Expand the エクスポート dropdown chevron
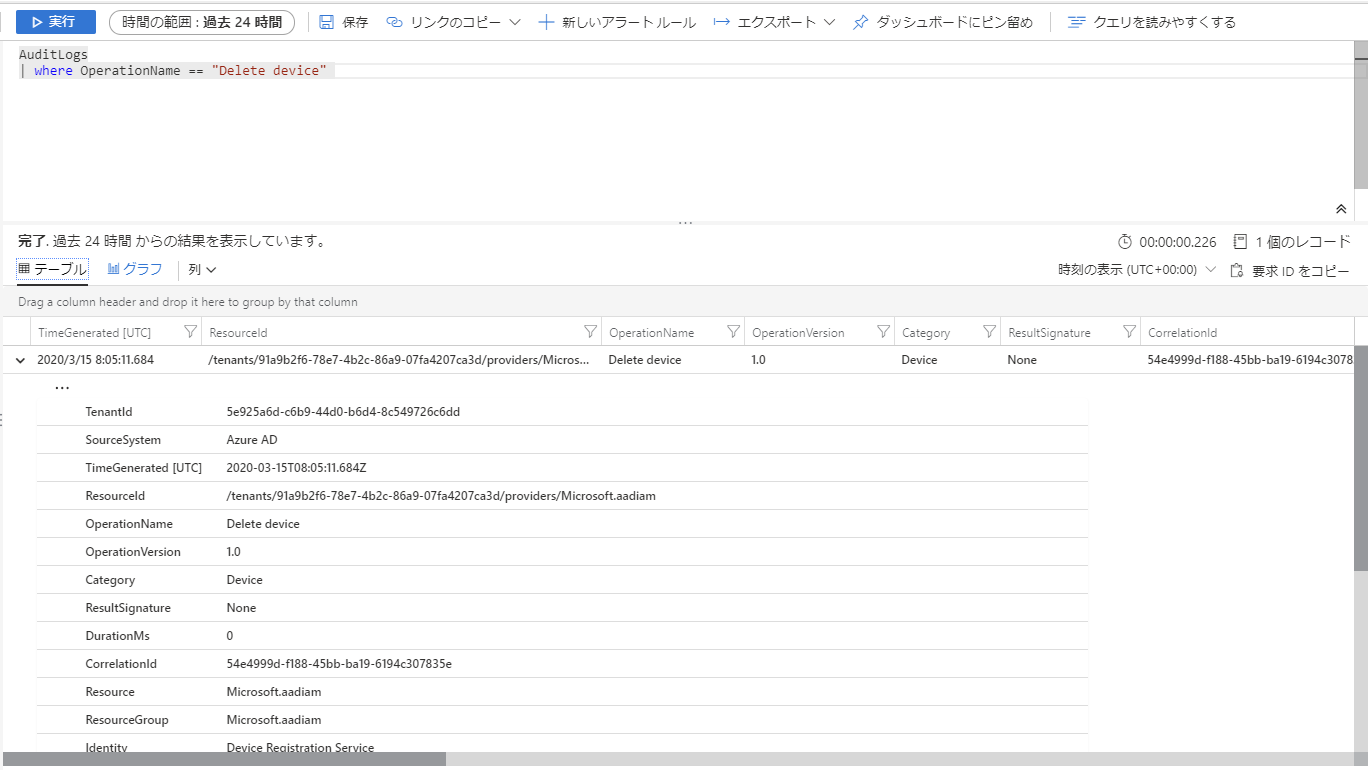Screen dimensions: 1368x770 coord(829,22)
